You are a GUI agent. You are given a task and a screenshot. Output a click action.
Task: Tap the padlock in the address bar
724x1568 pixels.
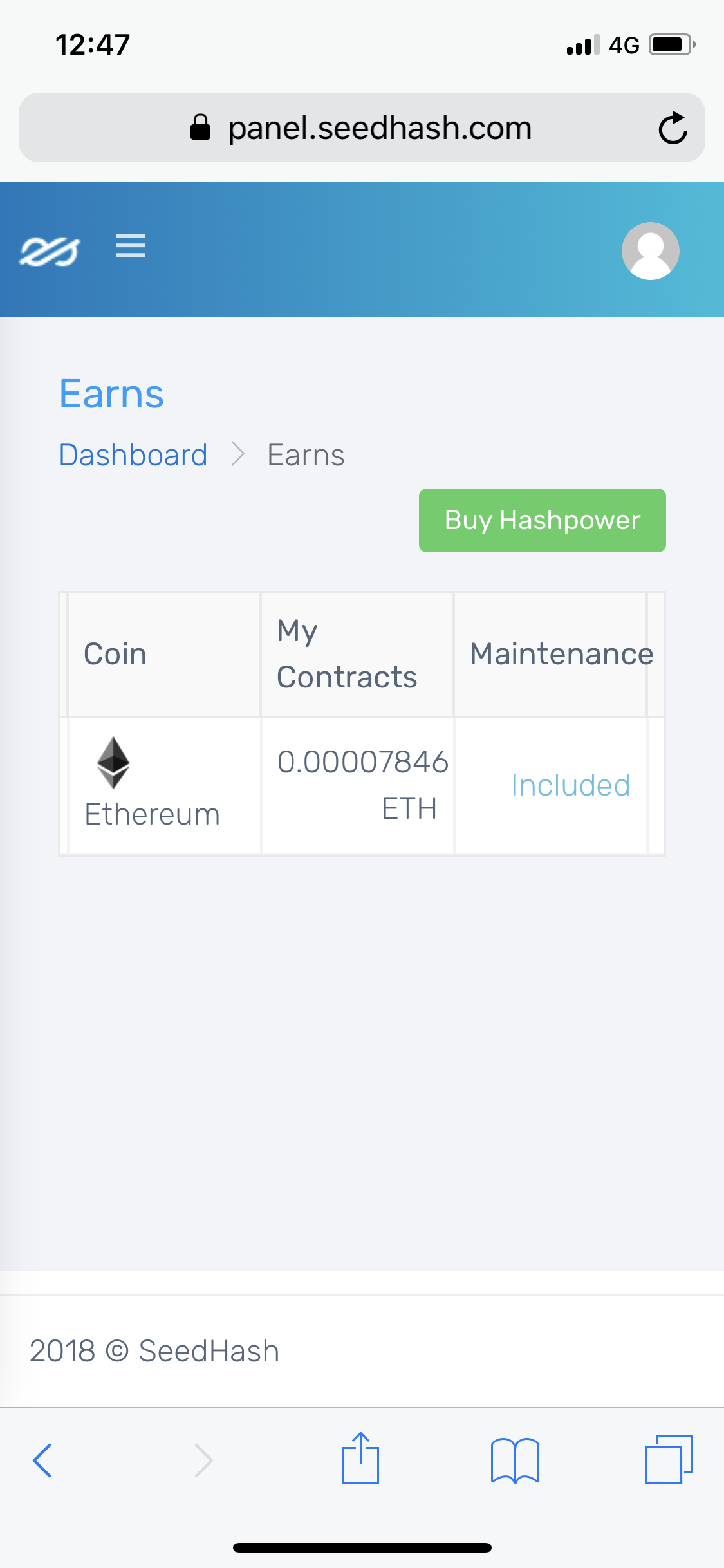pyautogui.click(x=200, y=127)
